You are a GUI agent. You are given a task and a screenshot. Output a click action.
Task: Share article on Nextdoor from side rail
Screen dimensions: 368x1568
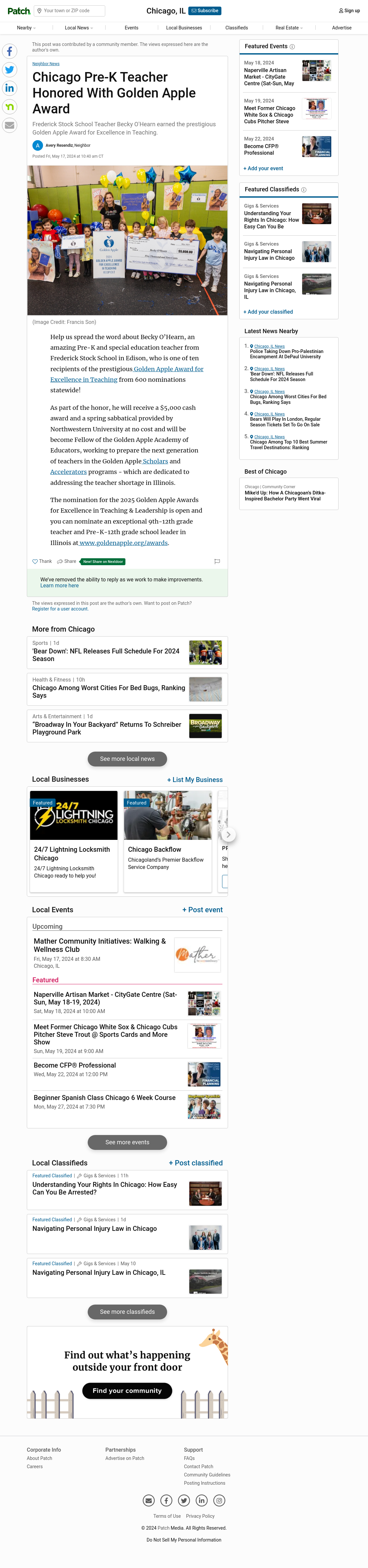[x=10, y=107]
